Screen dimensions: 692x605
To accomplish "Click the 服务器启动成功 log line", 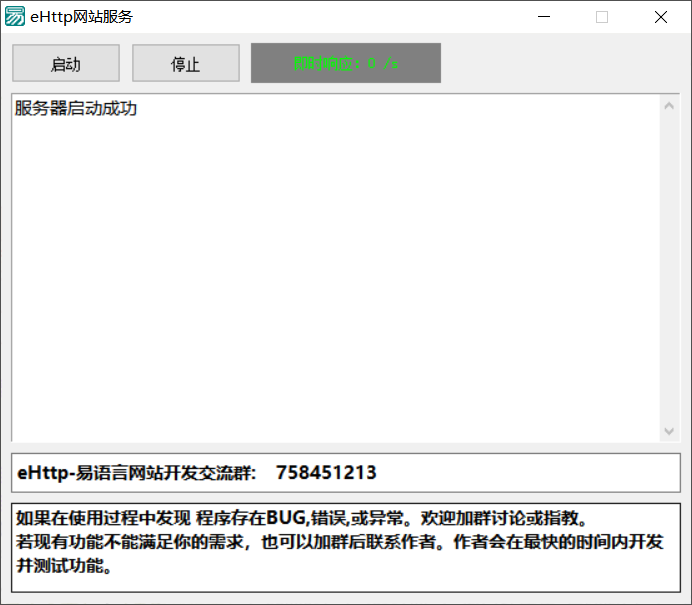I will 76,109.
